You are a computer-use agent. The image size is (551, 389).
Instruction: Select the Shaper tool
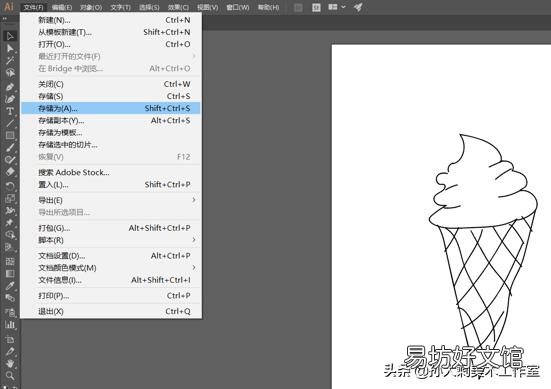click(x=10, y=160)
